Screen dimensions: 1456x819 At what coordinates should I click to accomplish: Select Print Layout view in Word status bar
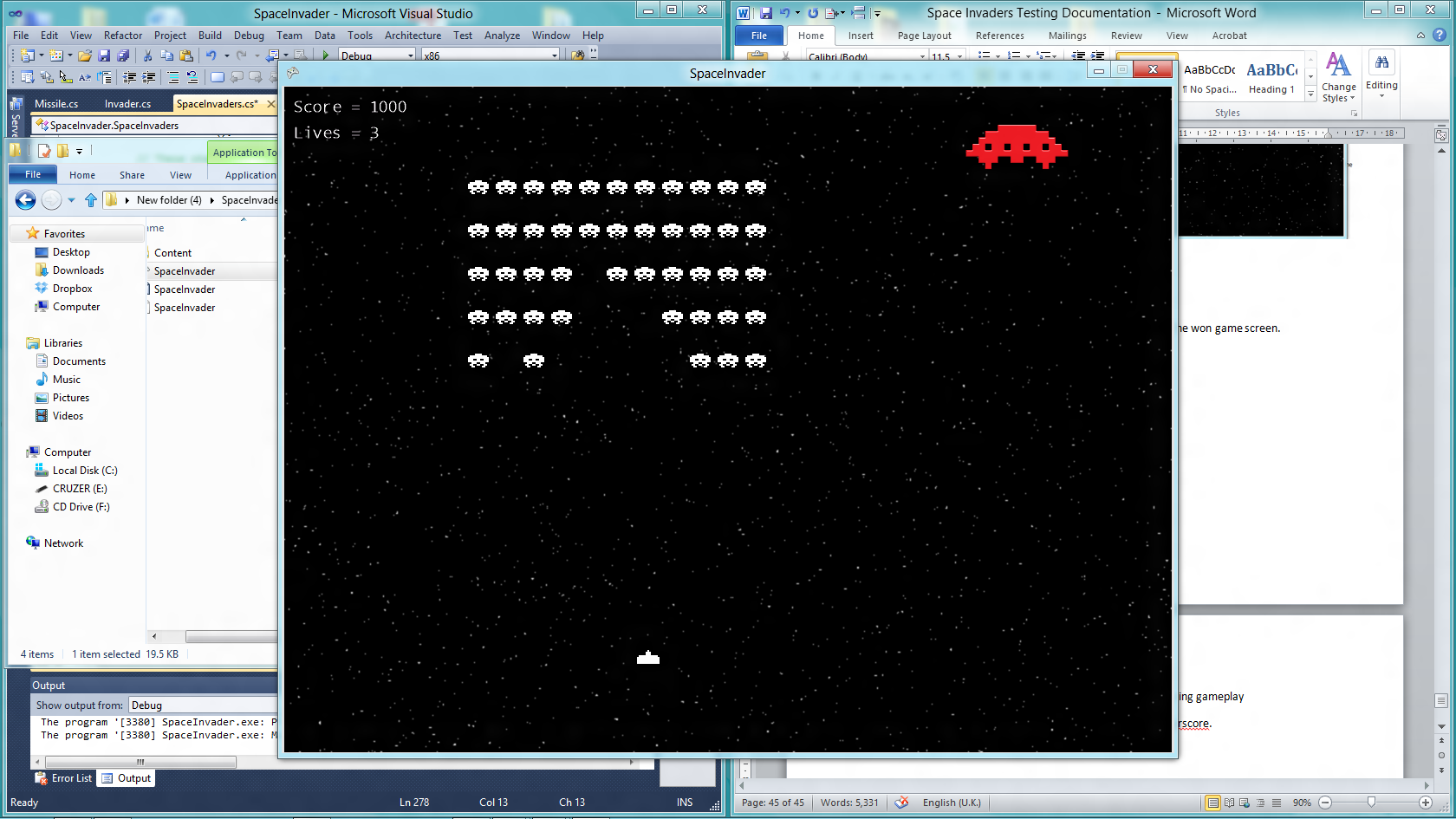tap(1212, 803)
